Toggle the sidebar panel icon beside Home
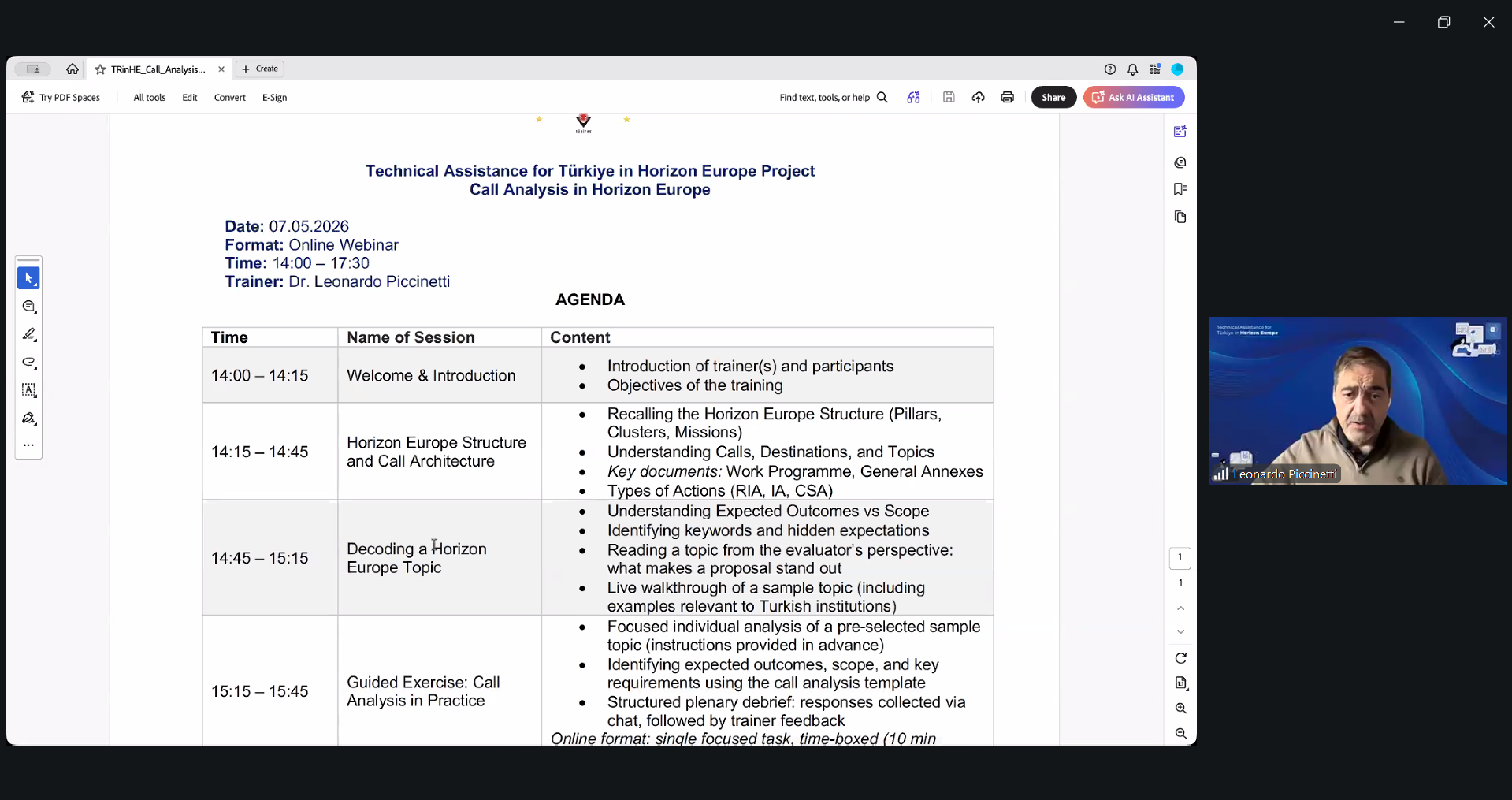 (x=33, y=69)
